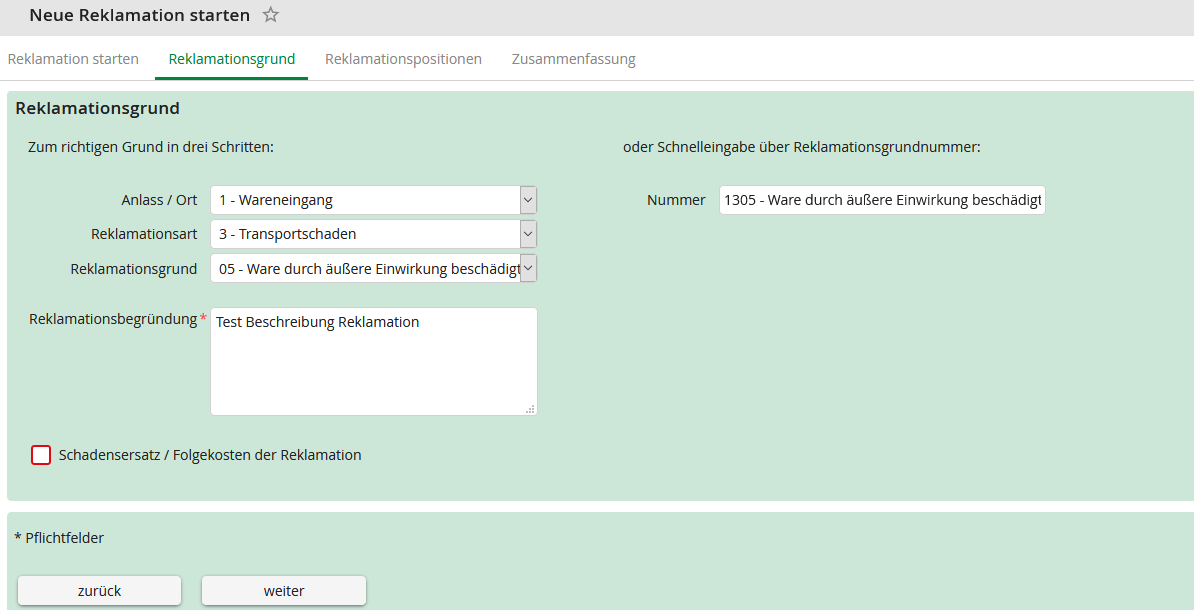Viewport: 1194px width, 610px height.
Task: Open the Reklamationsart dropdown showing Transportschaden
Action: click(x=528, y=234)
